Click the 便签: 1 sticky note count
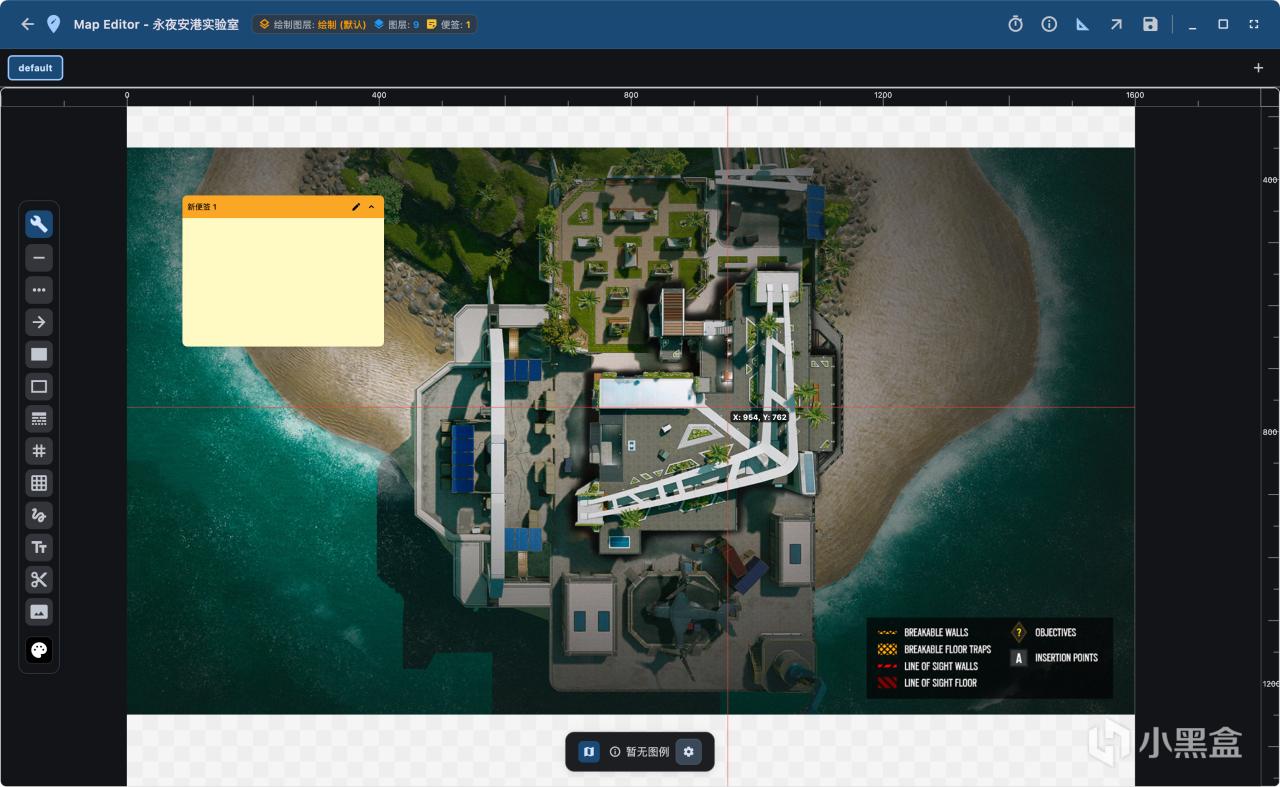This screenshot has width=1280, height=787. (x=448, y=24)
